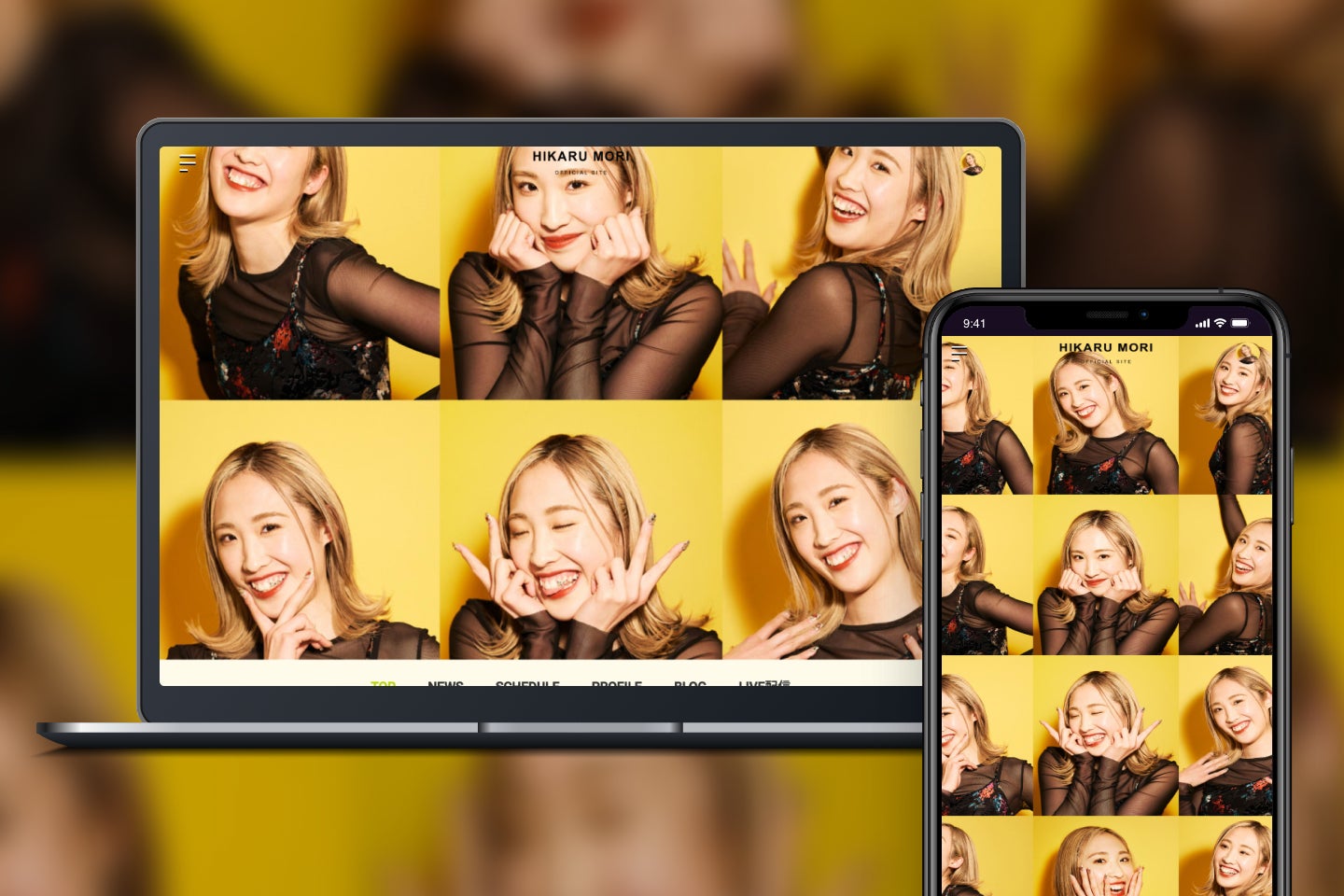Open laptop photo with chin resting on fists
The image size is (1344, 896).
point(581,273)
